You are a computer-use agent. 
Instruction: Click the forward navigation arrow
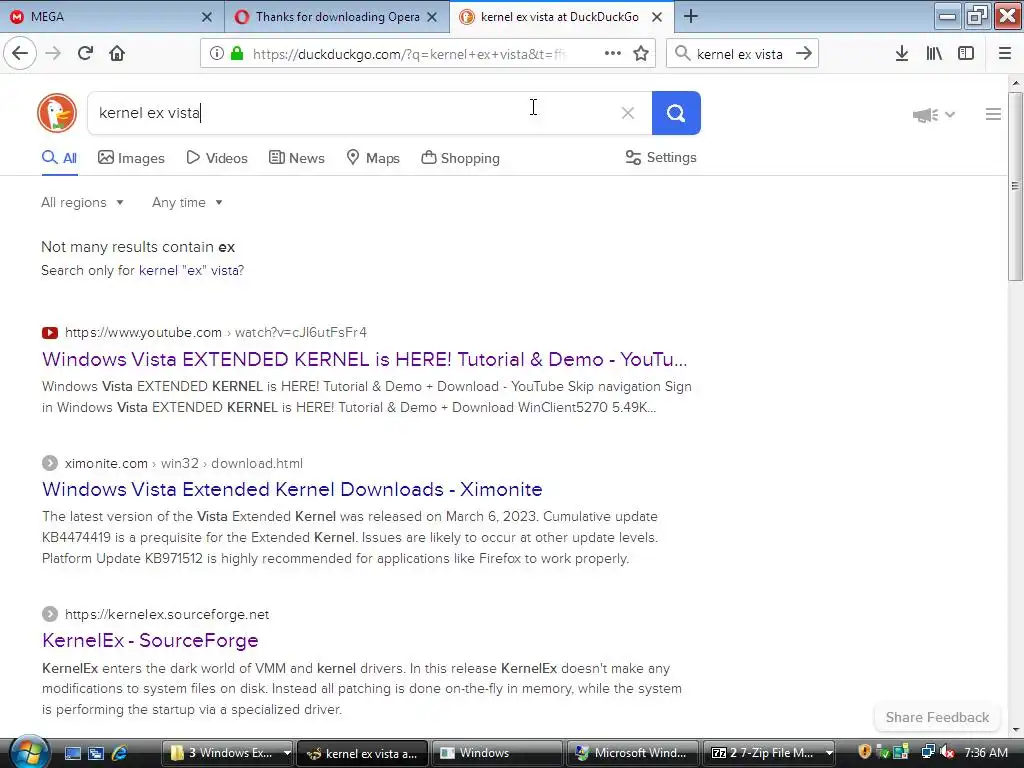pos(53,53)
